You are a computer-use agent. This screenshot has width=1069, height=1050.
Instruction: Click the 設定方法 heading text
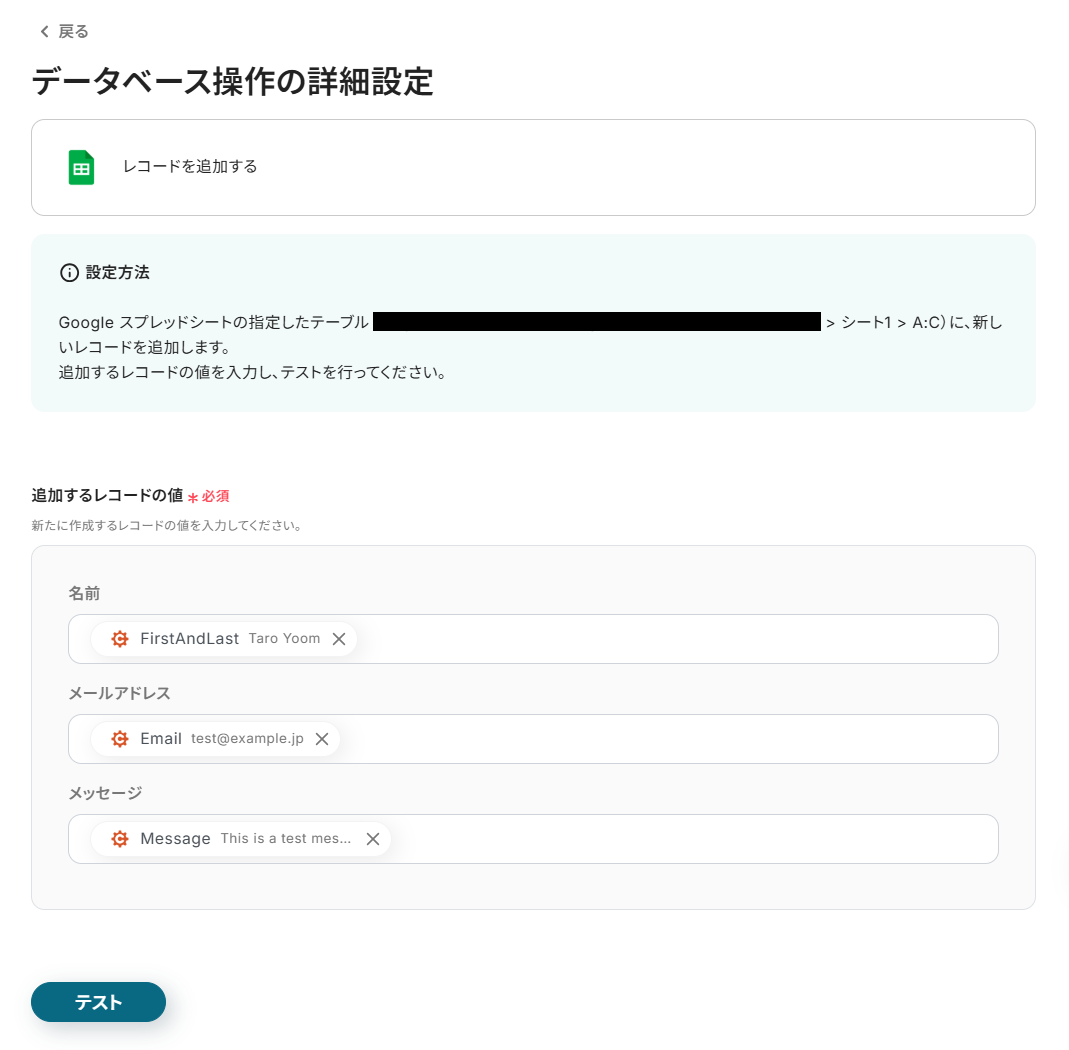[x=118, y=272]
